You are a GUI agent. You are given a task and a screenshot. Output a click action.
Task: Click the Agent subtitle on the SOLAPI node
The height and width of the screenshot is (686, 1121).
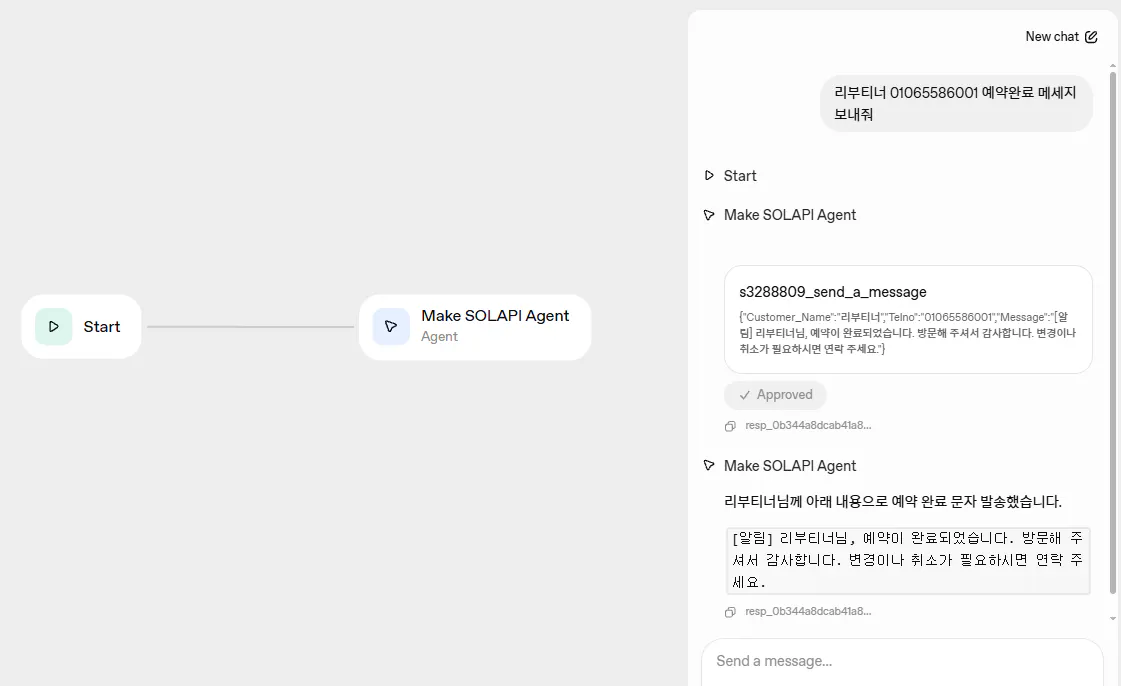click(x=439, y=337)
